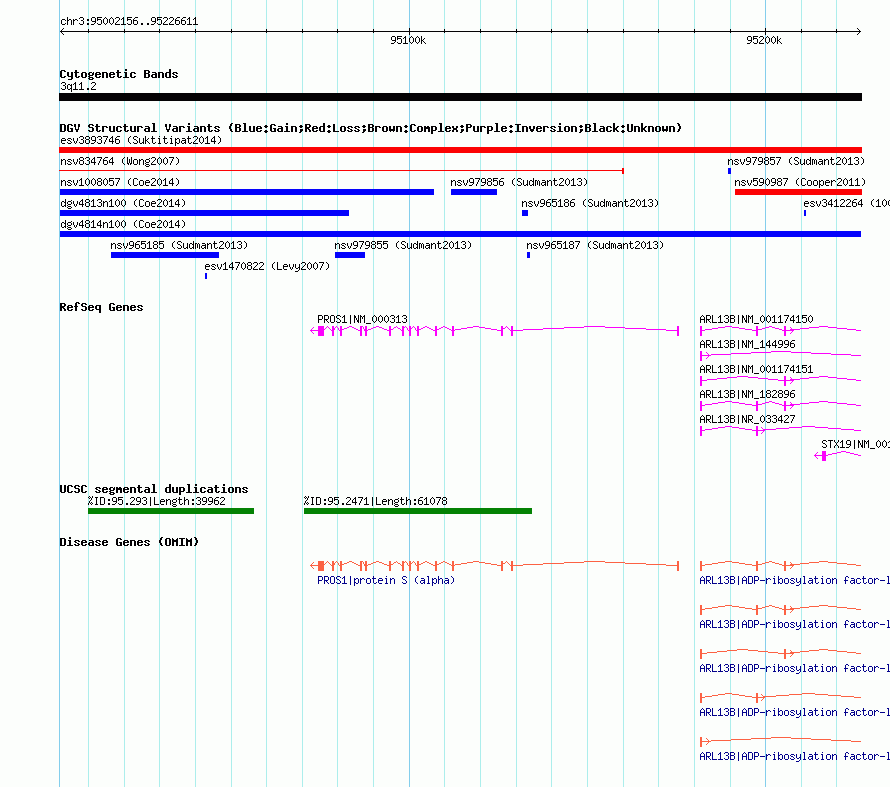This screenshot has width=890, height=787.
Task: Open PROS1|protein S (alpha) OMIM entry
Action: [386, 580]
